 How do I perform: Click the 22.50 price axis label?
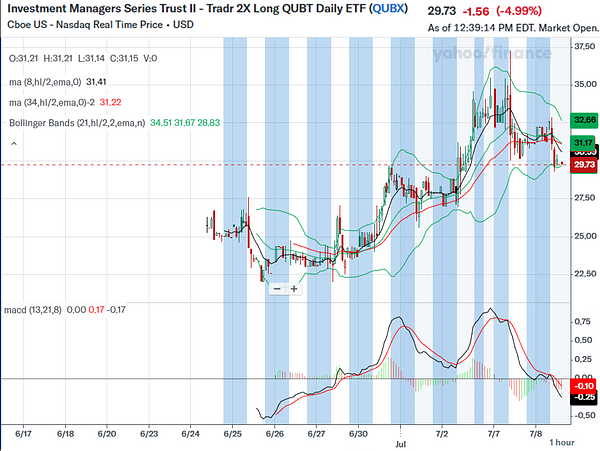pos(585,274)
